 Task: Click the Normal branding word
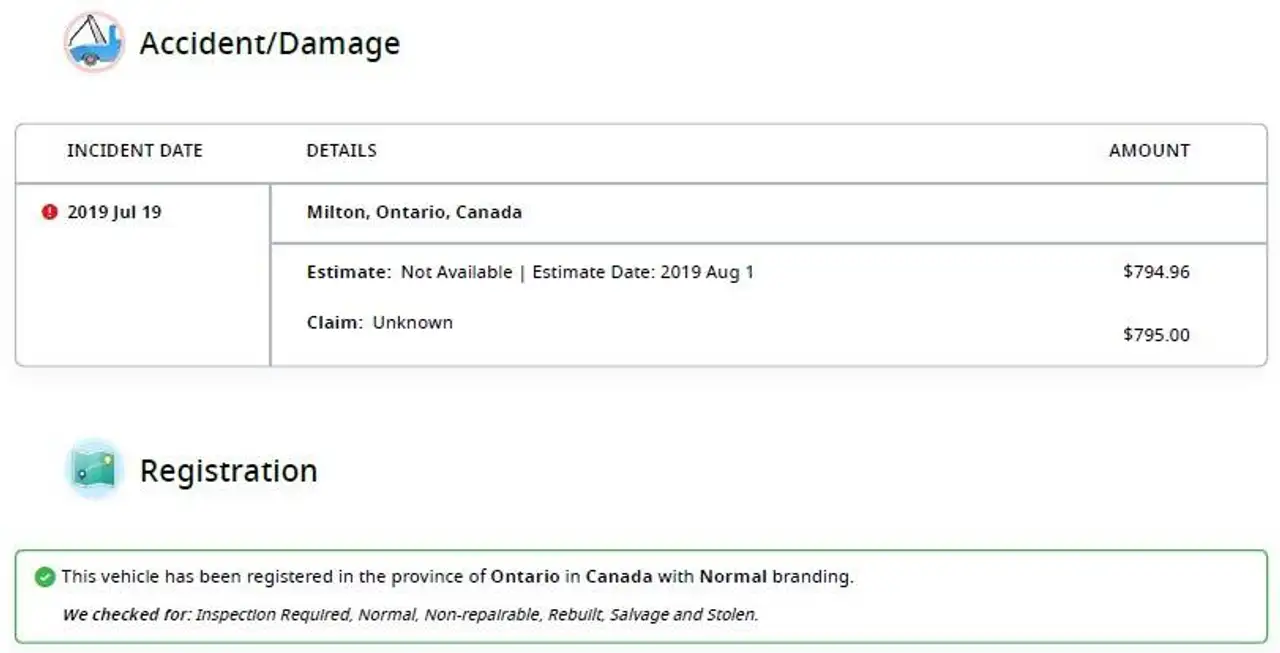[x=733, y=577]
